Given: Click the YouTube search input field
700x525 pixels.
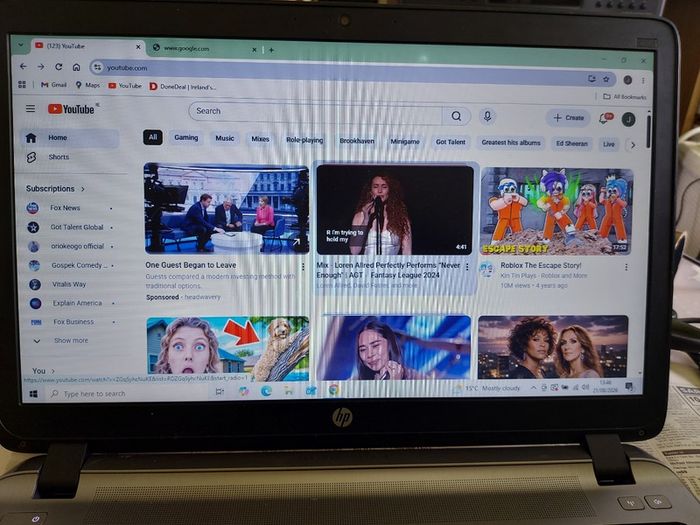Looking at the screenshot, I should [x=315, y=112].
